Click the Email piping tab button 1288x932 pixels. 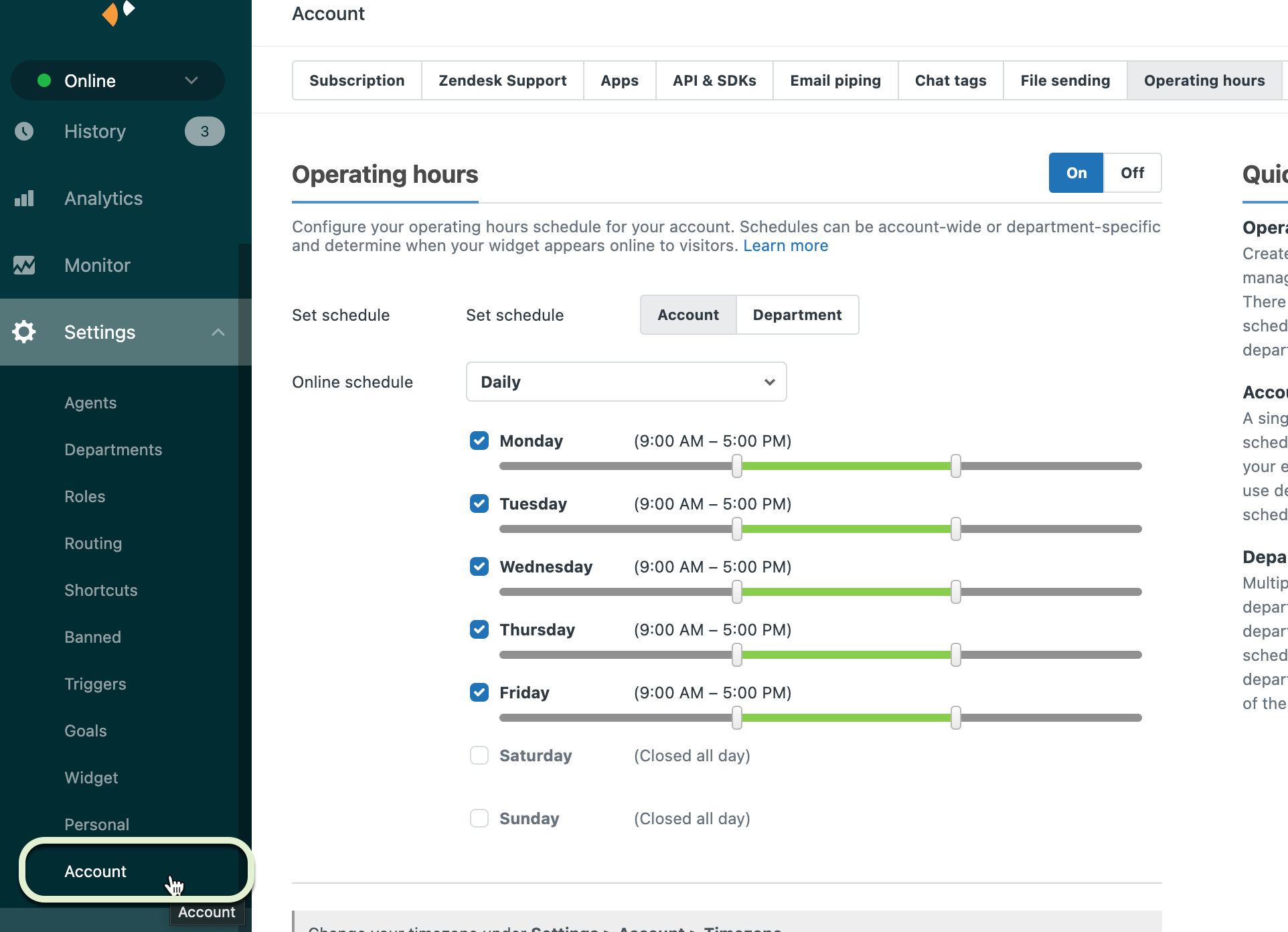[x=835, y=79]
